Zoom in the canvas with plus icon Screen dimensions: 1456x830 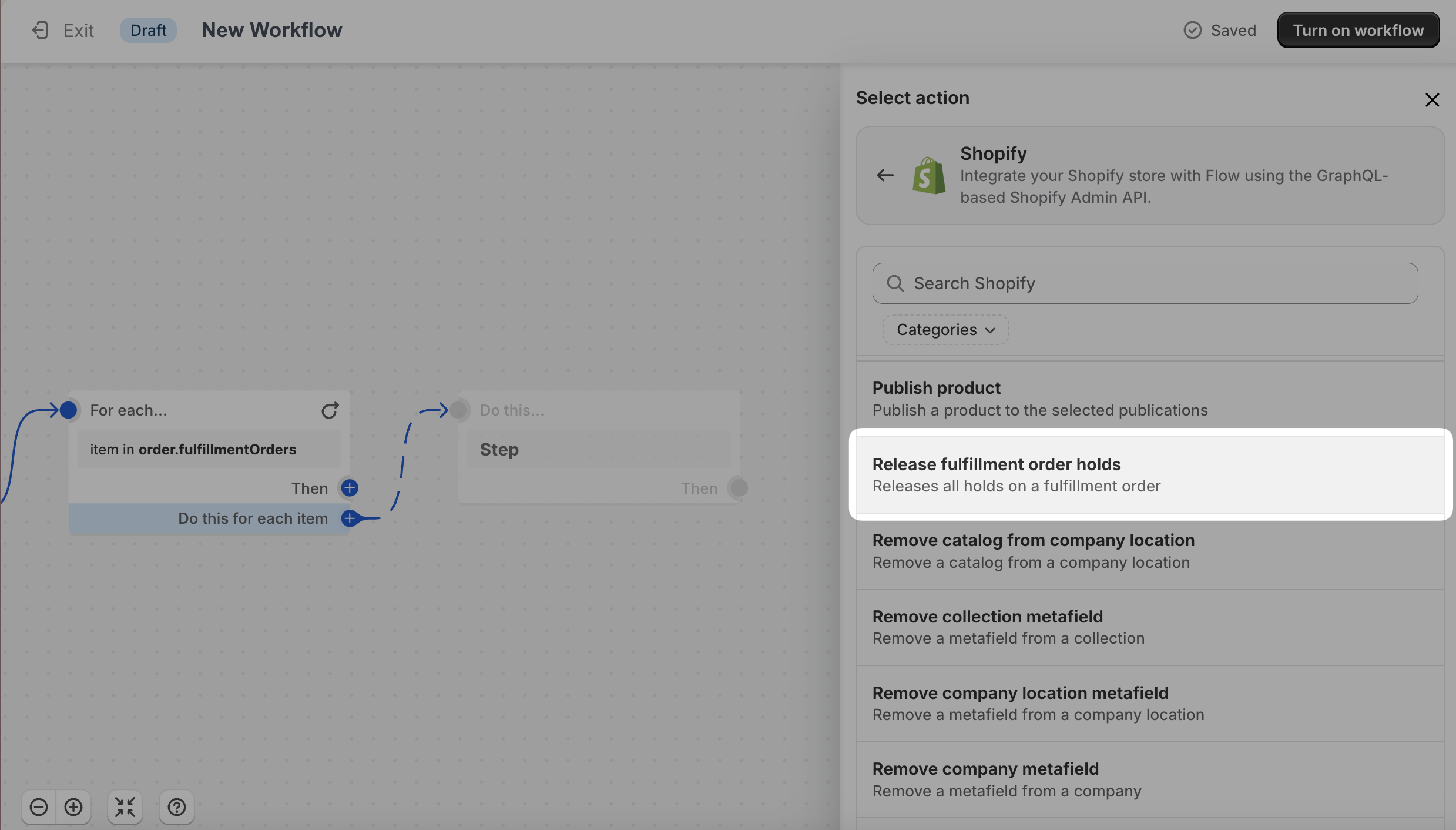(73, 807)
